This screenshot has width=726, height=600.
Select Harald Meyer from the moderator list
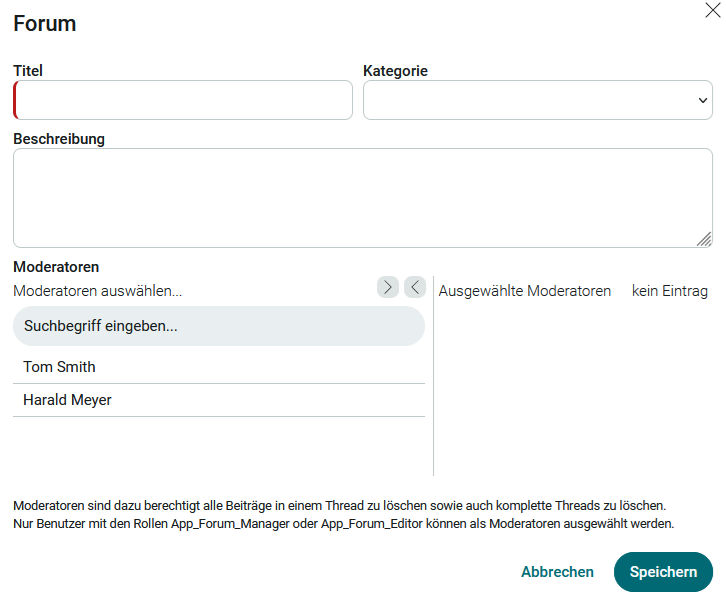[68, 400]
